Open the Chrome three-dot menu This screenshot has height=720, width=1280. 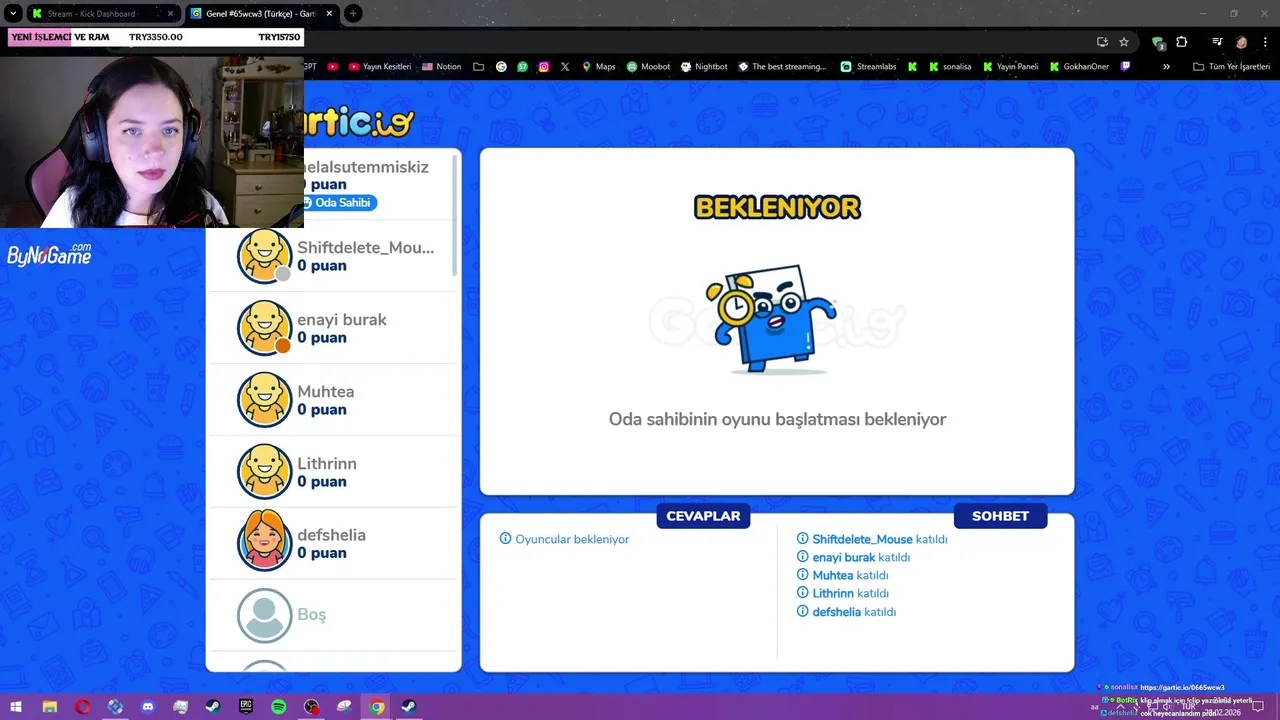point(1264,42)
